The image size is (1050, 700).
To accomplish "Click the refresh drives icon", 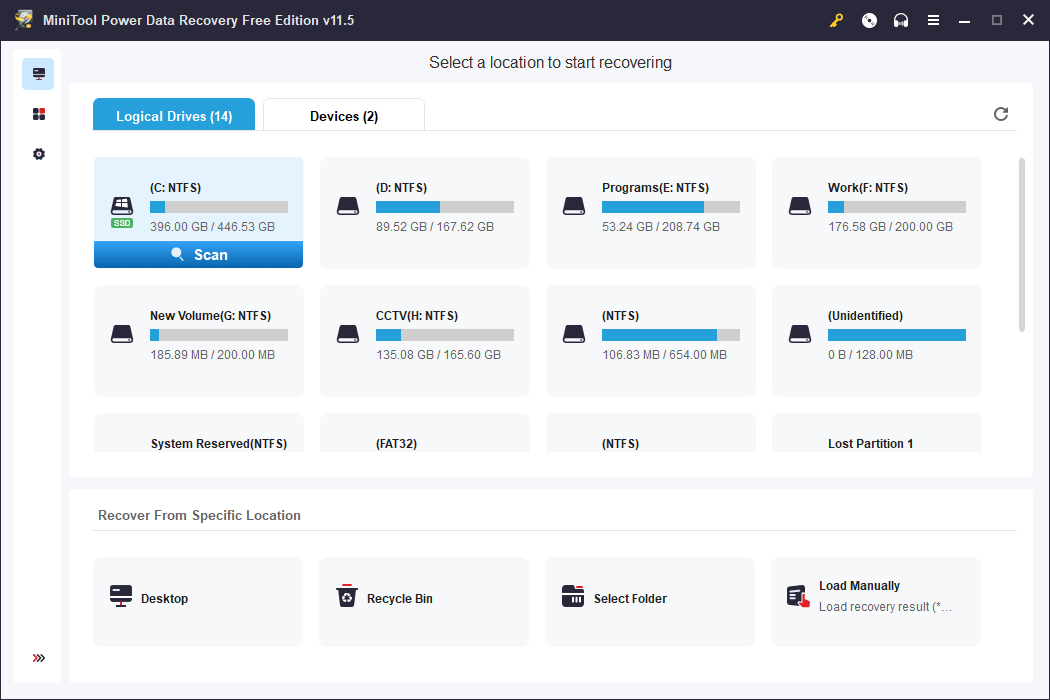I will (x=1000, y=114).
